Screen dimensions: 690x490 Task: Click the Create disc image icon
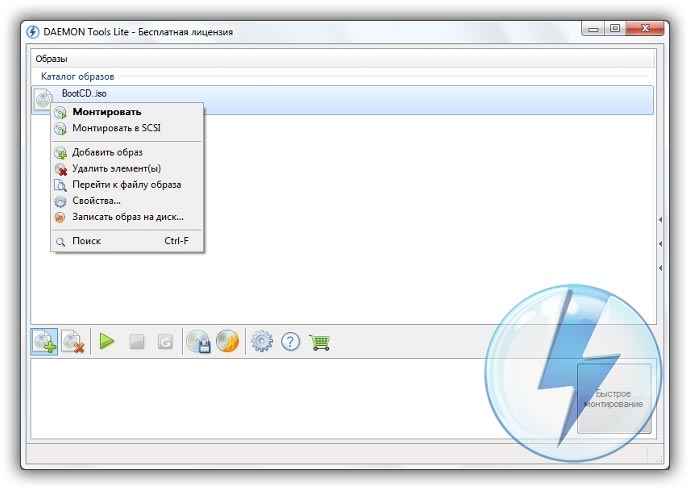coord(198,341)
